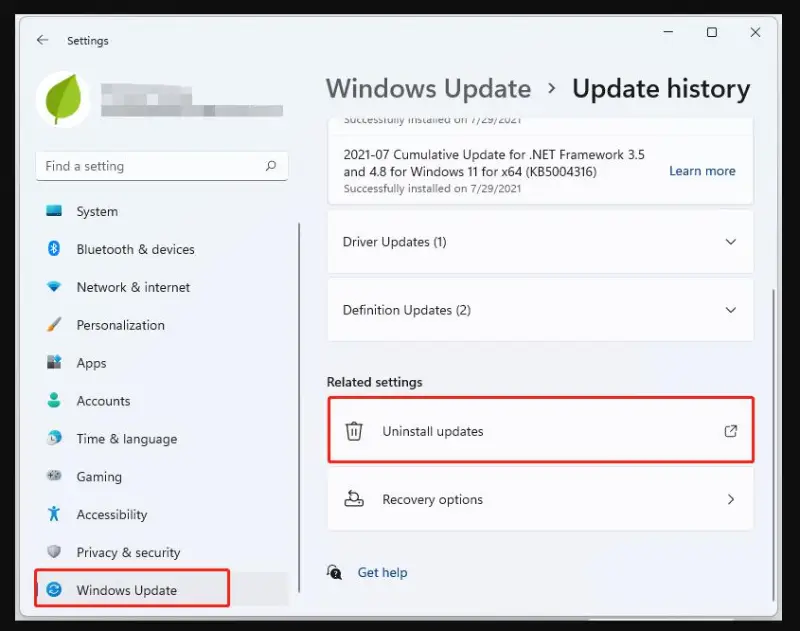
Task: Expand Definition Updates (2) section
Action: [x=540, y=310]
